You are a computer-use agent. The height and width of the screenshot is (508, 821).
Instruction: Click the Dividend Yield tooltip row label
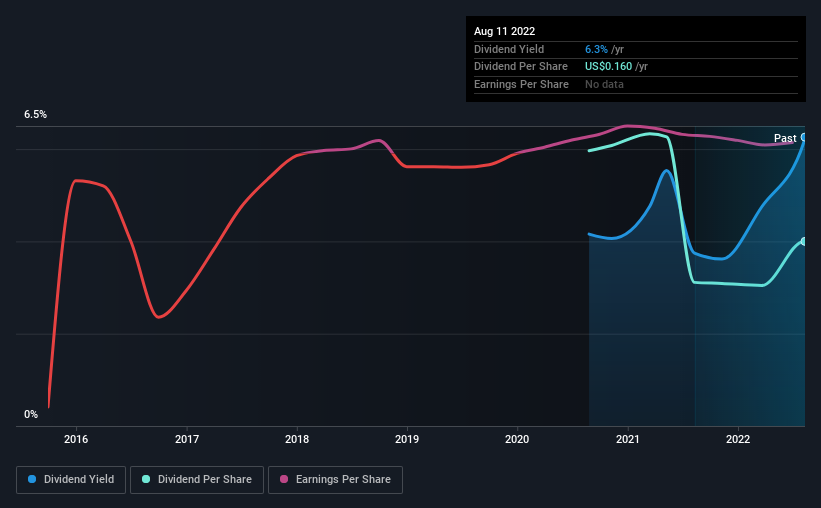coord(509,49)
